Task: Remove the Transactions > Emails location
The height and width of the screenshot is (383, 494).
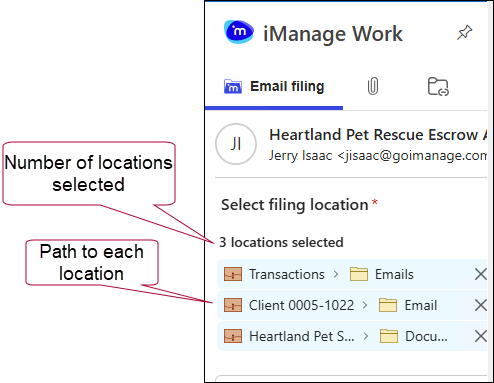Action: tap(480, 275)
